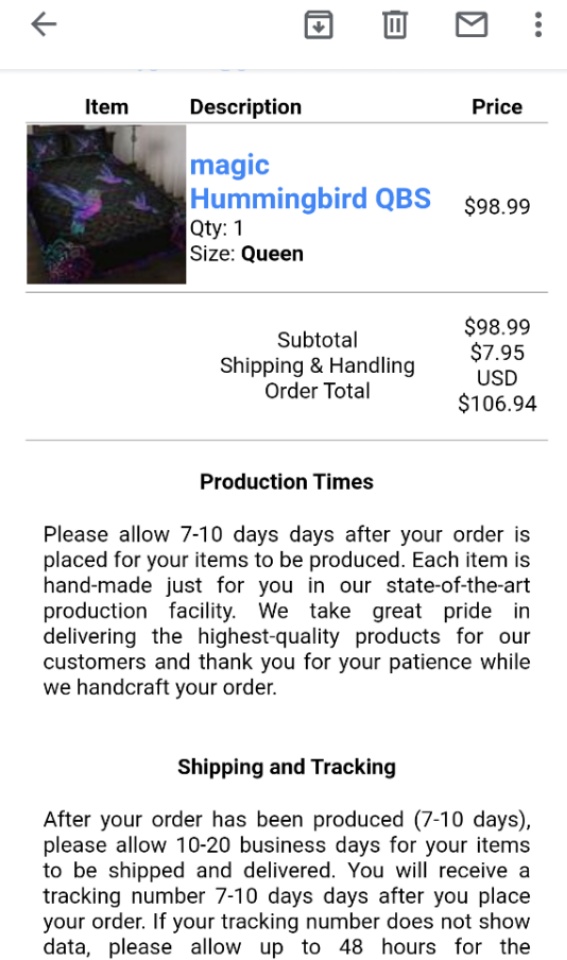The image size is (567, 960).
Task: Tap the Production Times heading
Action: click(x=287, y=482)
